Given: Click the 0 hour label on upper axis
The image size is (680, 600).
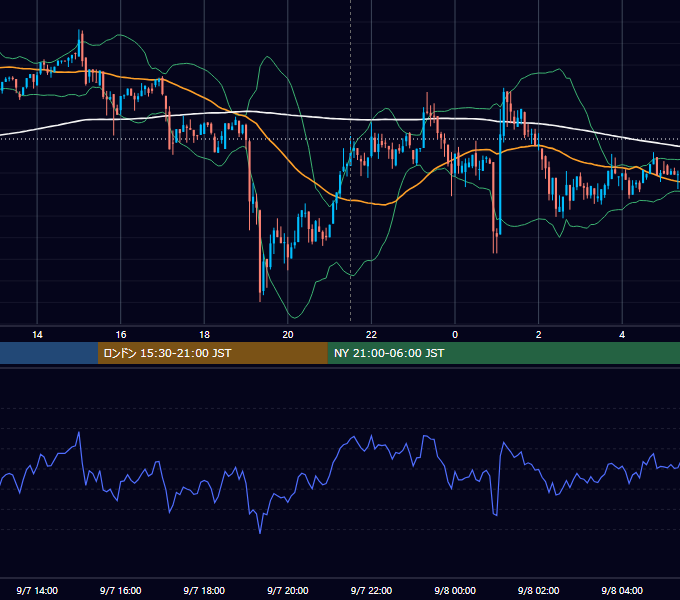Looking at the screenshot, I should pyautogui.click(x=455, y=335).
